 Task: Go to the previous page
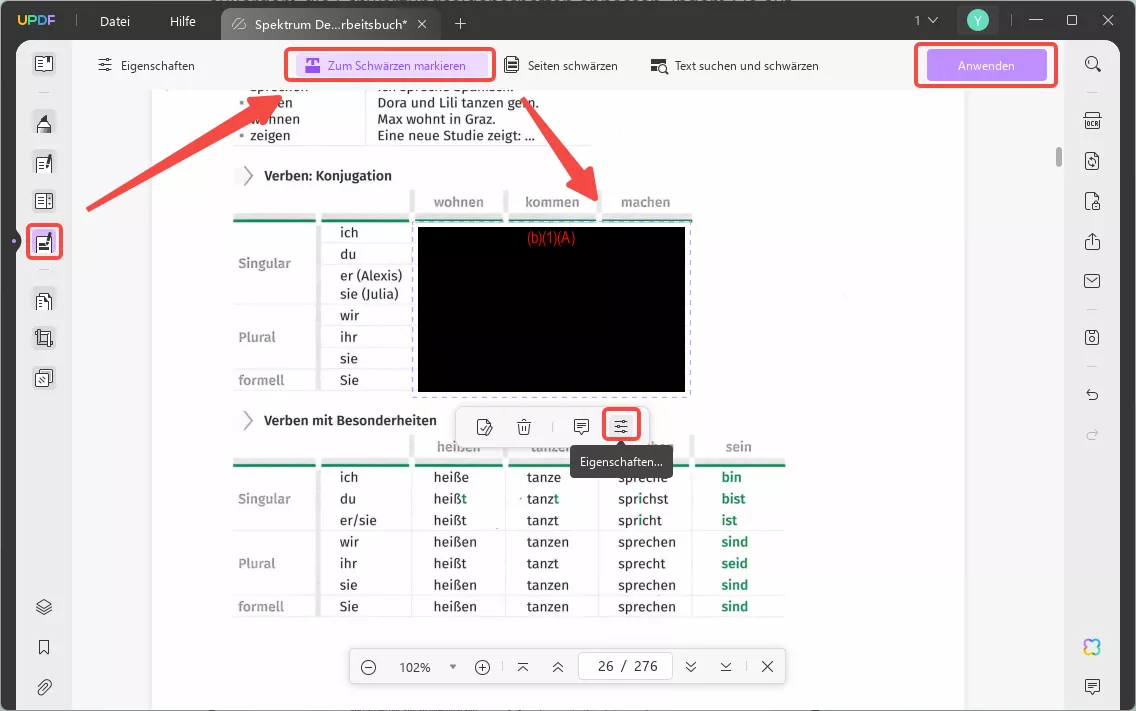coord(558,667)
